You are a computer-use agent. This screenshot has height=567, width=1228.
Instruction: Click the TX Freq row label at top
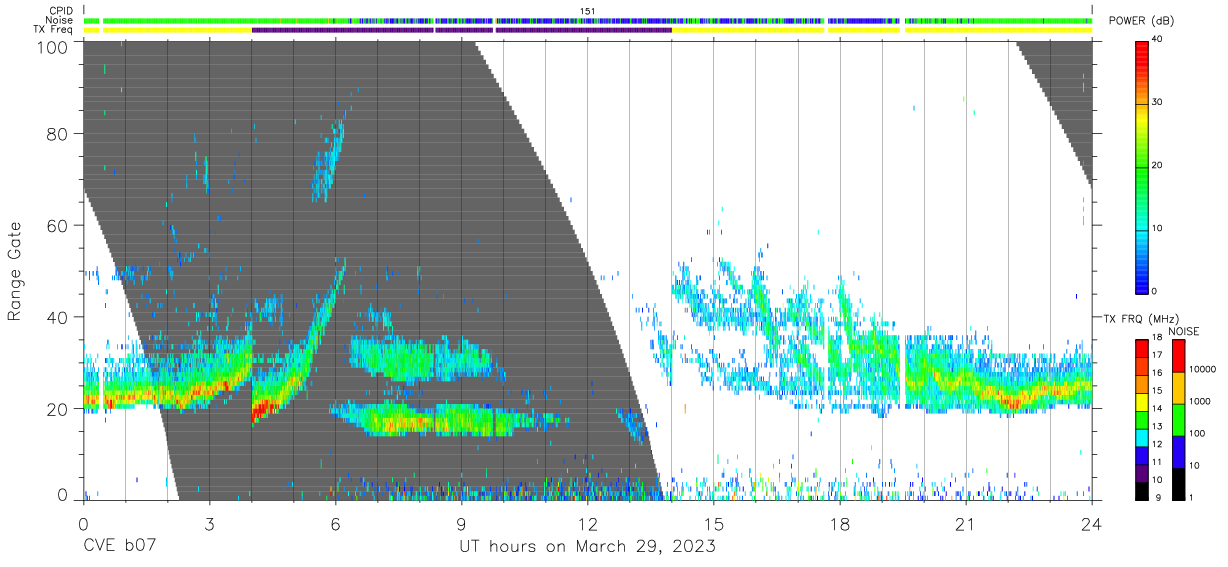click(x=54, y=29)
